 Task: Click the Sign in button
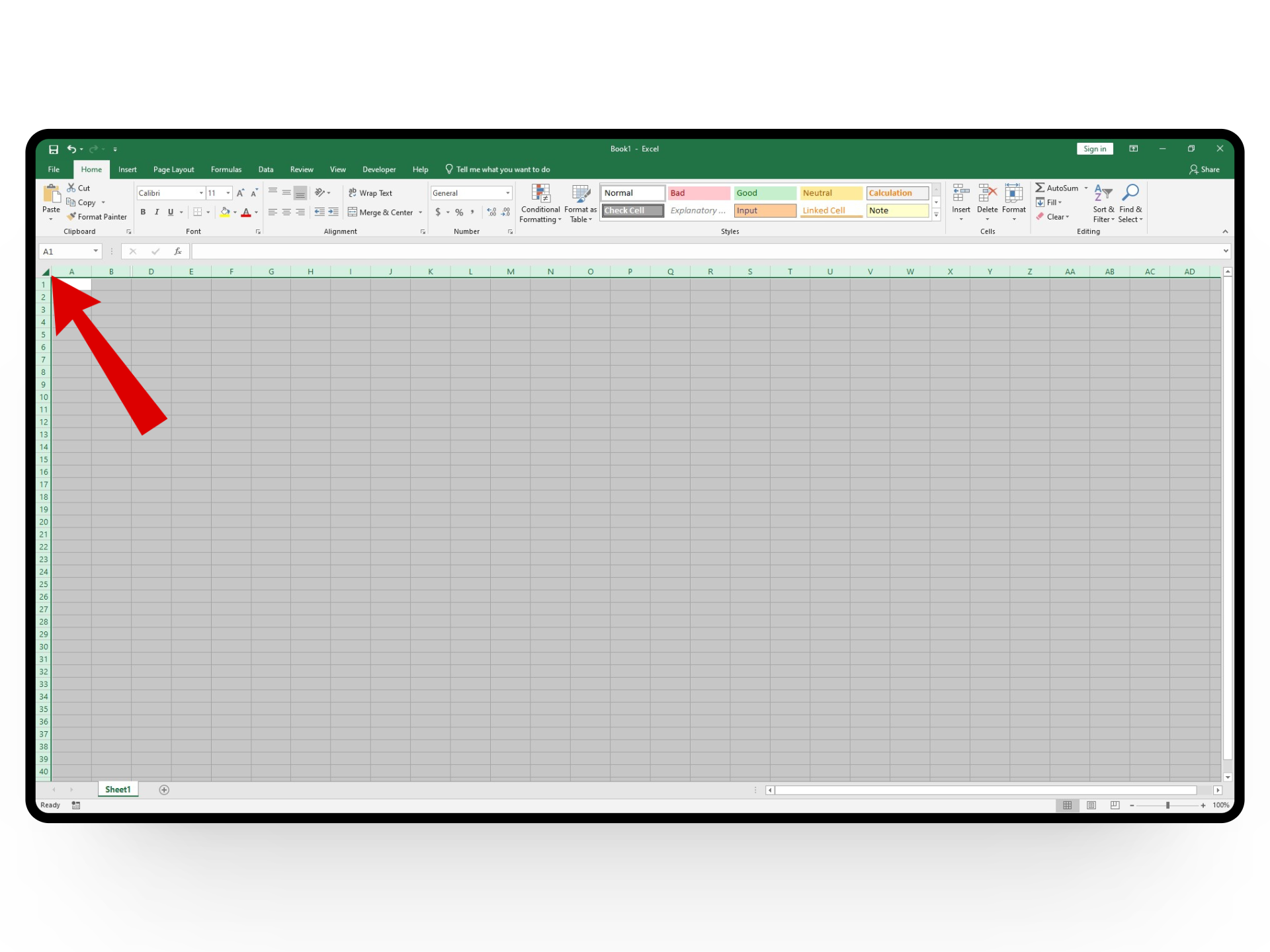1094,149
